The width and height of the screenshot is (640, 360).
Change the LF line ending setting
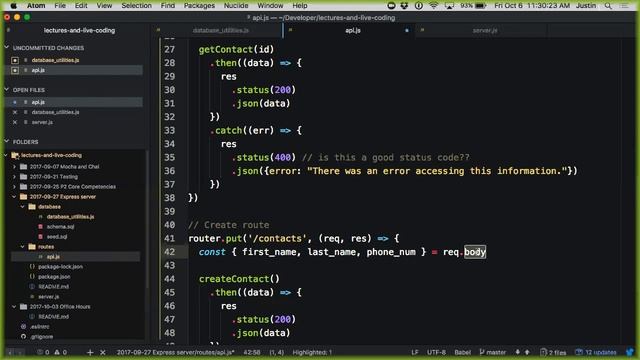(415, 352)
